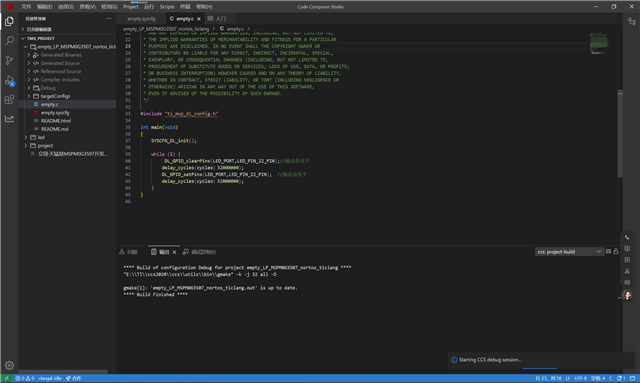Open the errors and warnings count in the status bar
This screenshot has width=640, height=383.
click(x=24, y=379)
